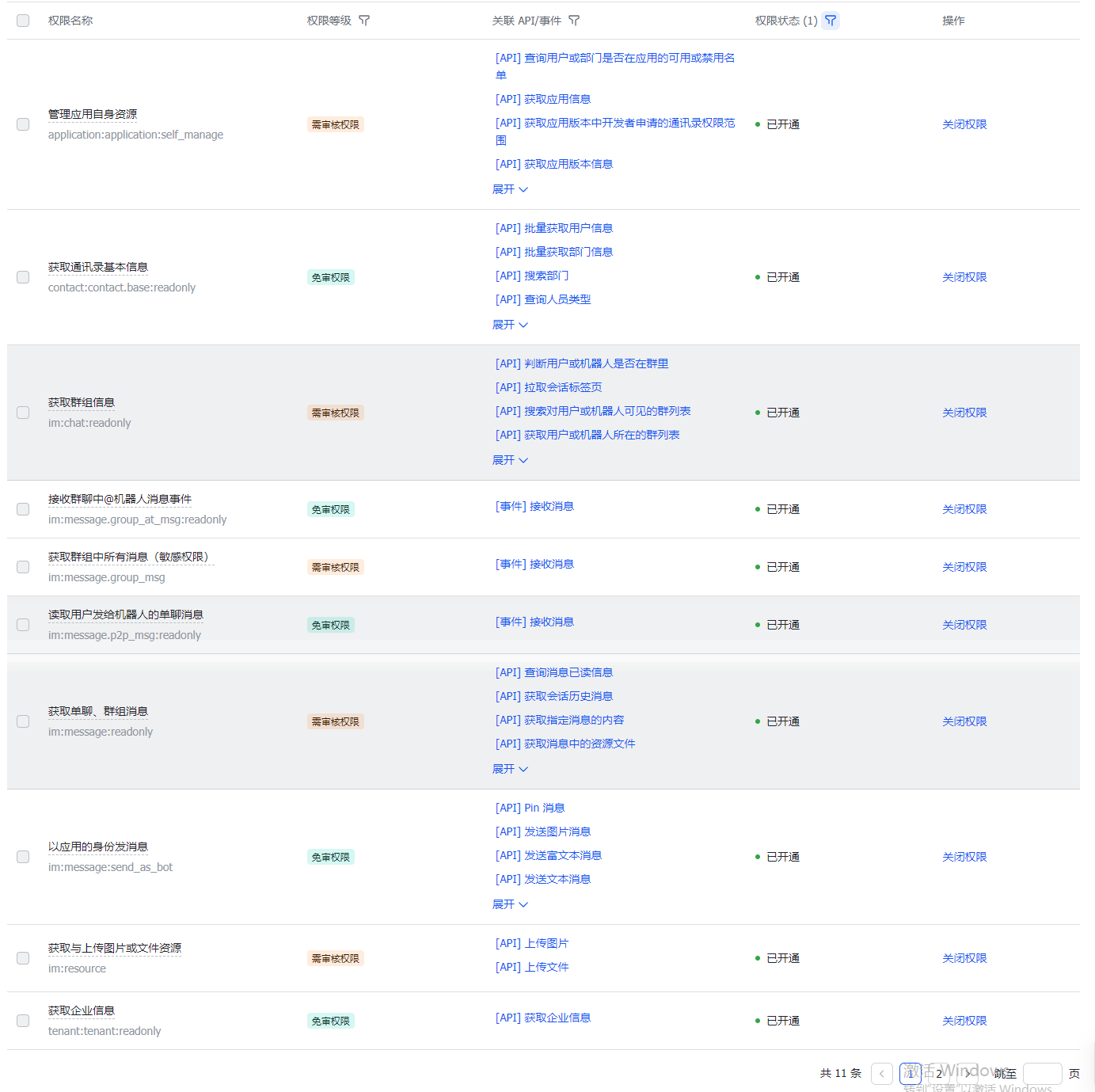Select page 1 in pagination
Image resolution: width=1095 pixels, height=1092 pixels.
click(x=911, y=1074)
